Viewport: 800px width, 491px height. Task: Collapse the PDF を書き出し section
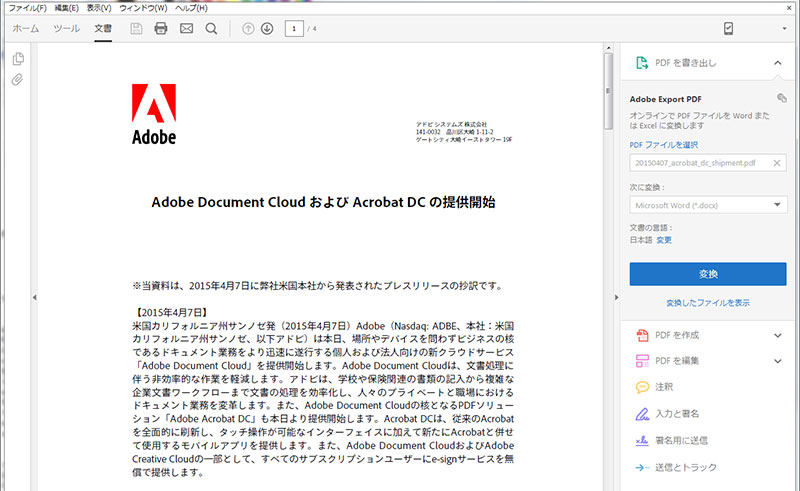coord(778,63)
